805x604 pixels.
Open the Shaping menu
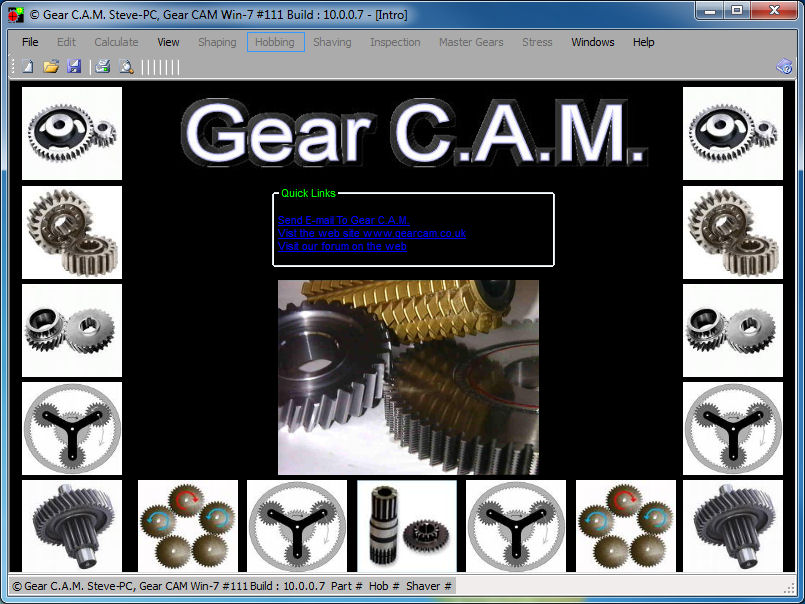point(217,42)
